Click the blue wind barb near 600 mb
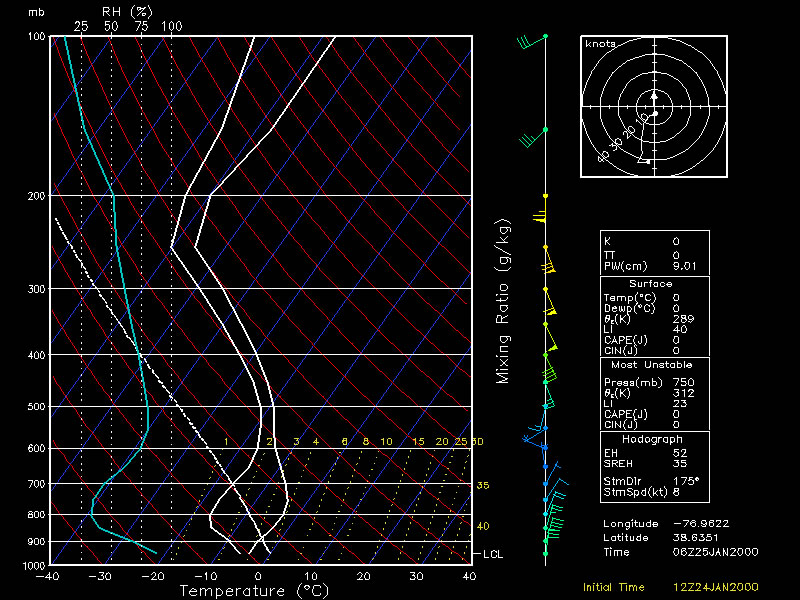800x600 pixels. pyautogui.click(x=535, y=443)
